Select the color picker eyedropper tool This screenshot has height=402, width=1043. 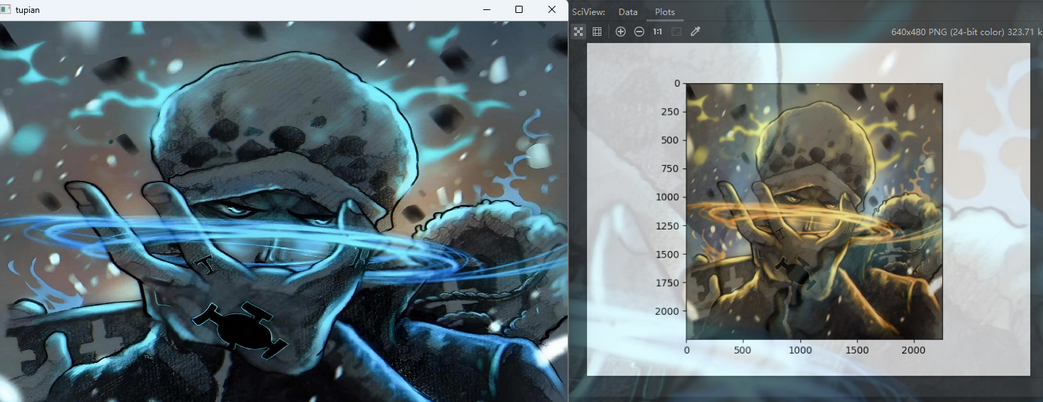tap(696, 31)
